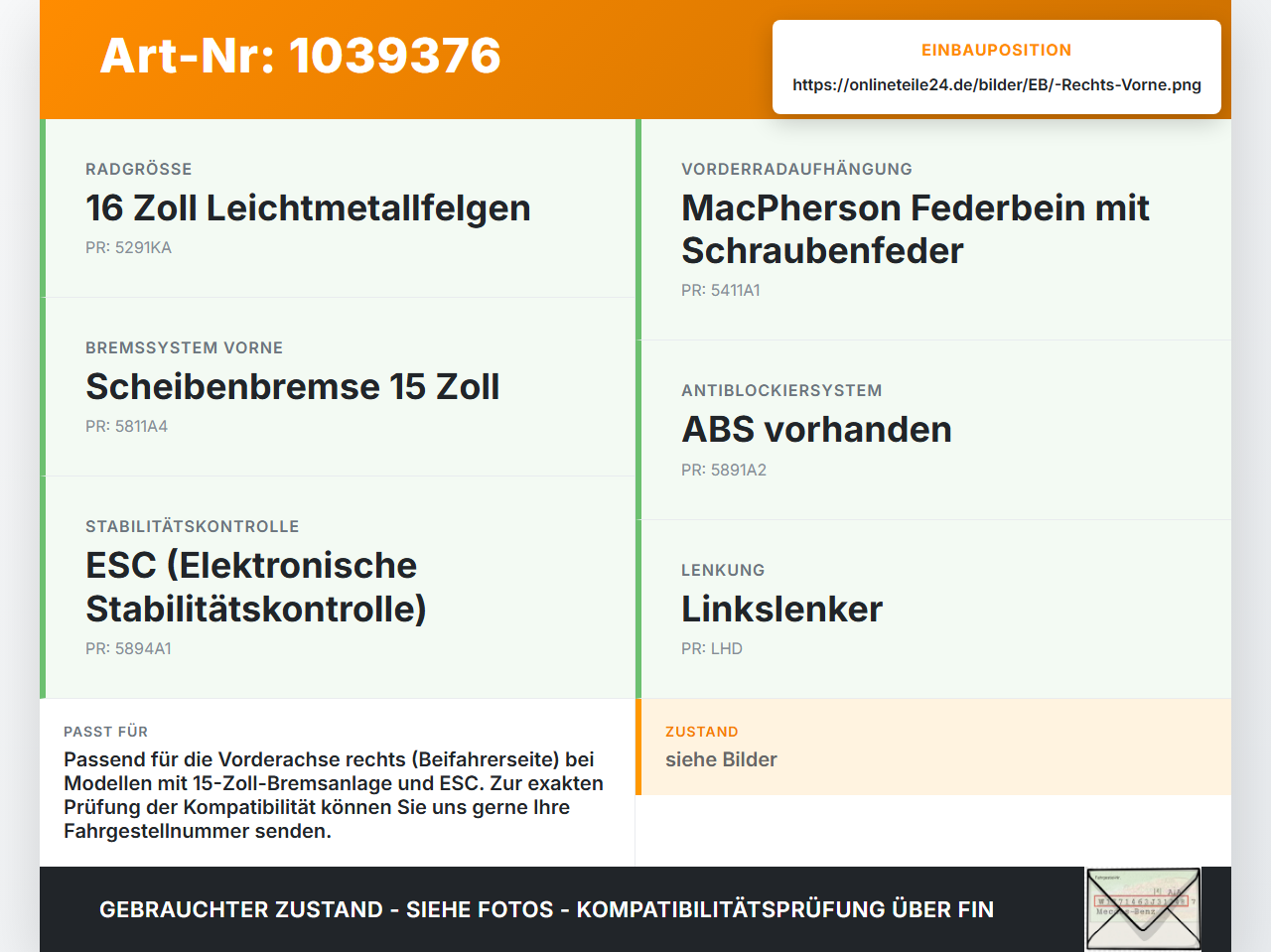This screenshot has width=1271, height=952.
Task: Select the 16 Zoll Leichtmetallfelgen value
Action: (x=308, y=207)
